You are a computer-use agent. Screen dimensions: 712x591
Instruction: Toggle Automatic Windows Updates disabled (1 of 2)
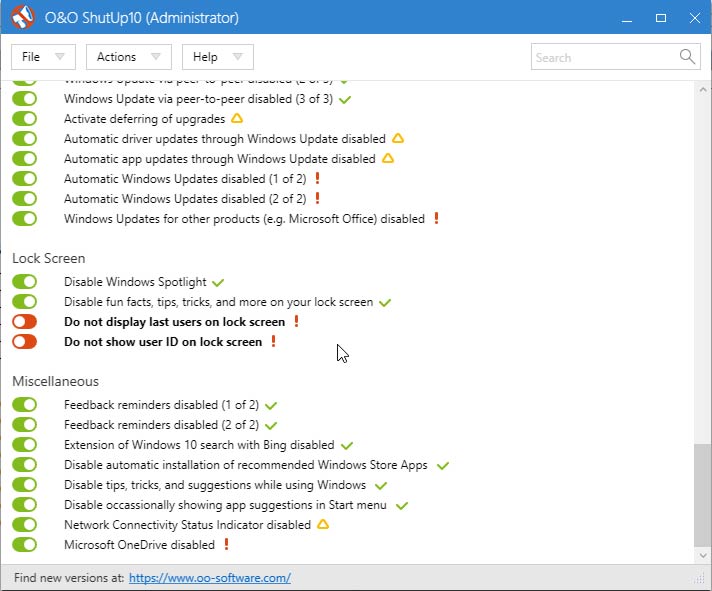pos(25,178)
